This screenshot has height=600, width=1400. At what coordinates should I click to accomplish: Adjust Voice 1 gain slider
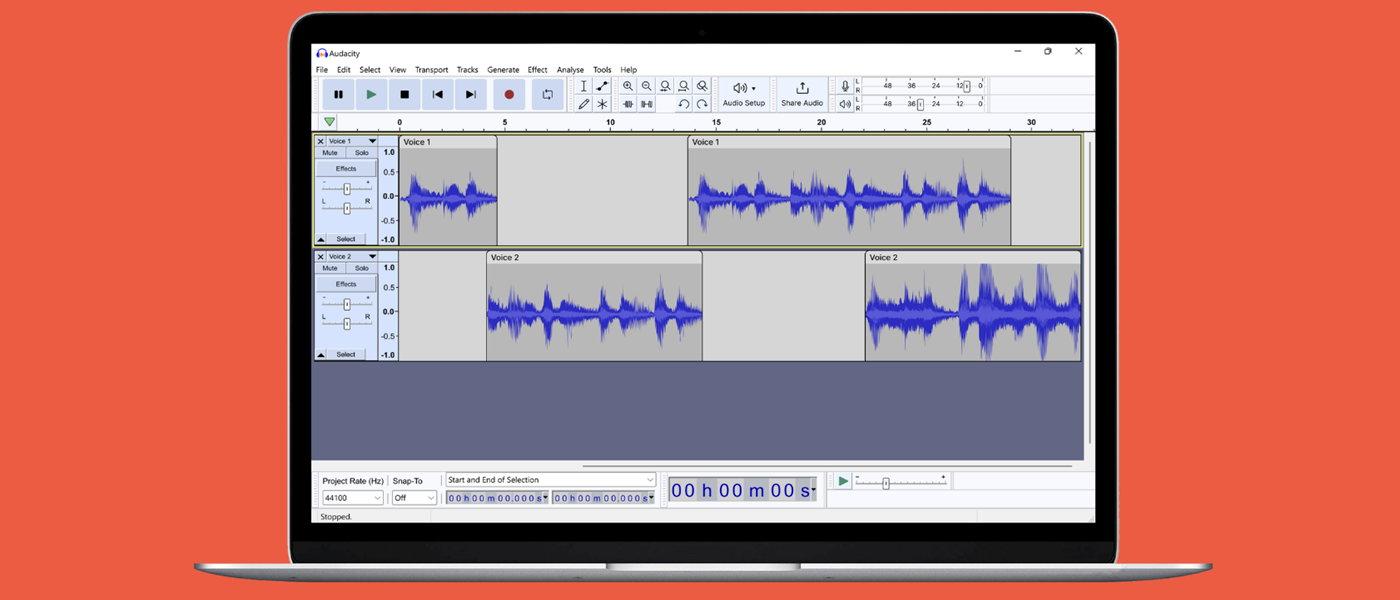[347, 189]
